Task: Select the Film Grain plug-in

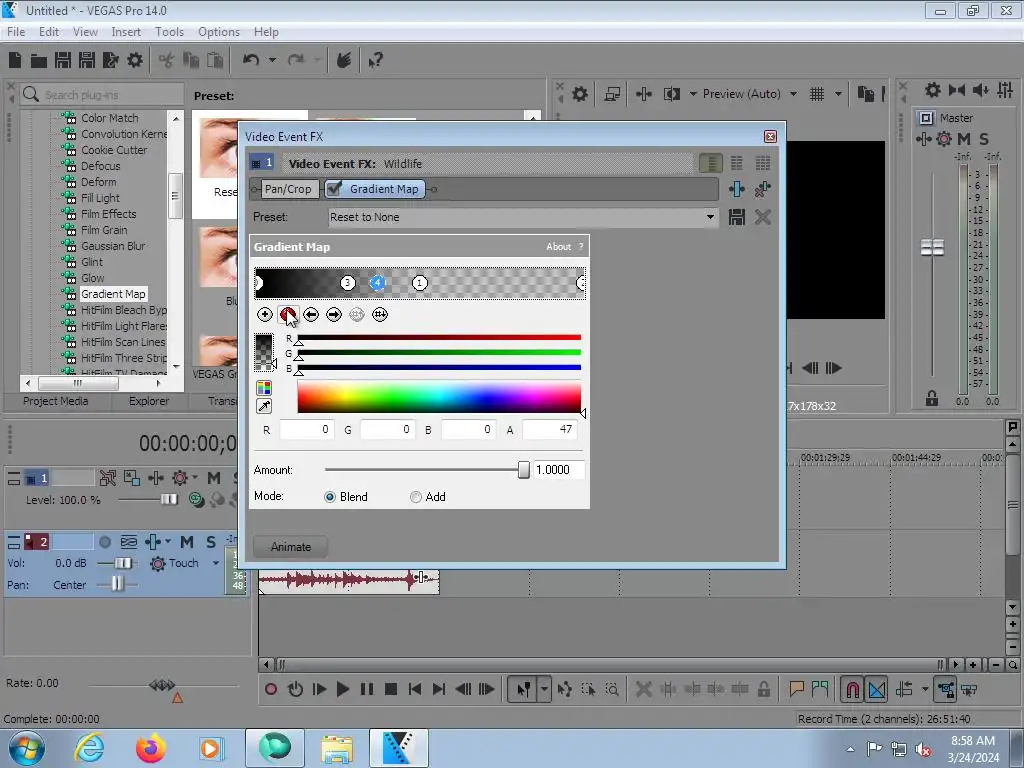Action: (x=104, y=230)
